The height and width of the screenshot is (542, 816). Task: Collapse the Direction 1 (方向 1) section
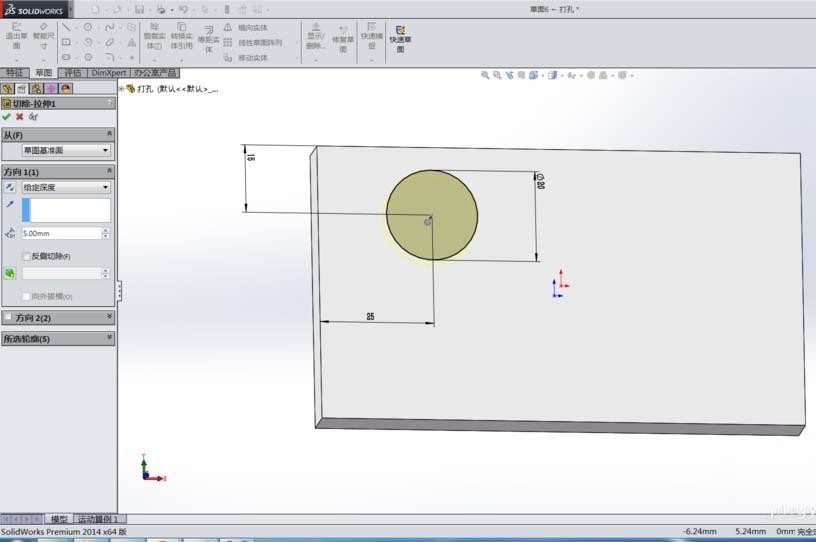coord(109,171)
